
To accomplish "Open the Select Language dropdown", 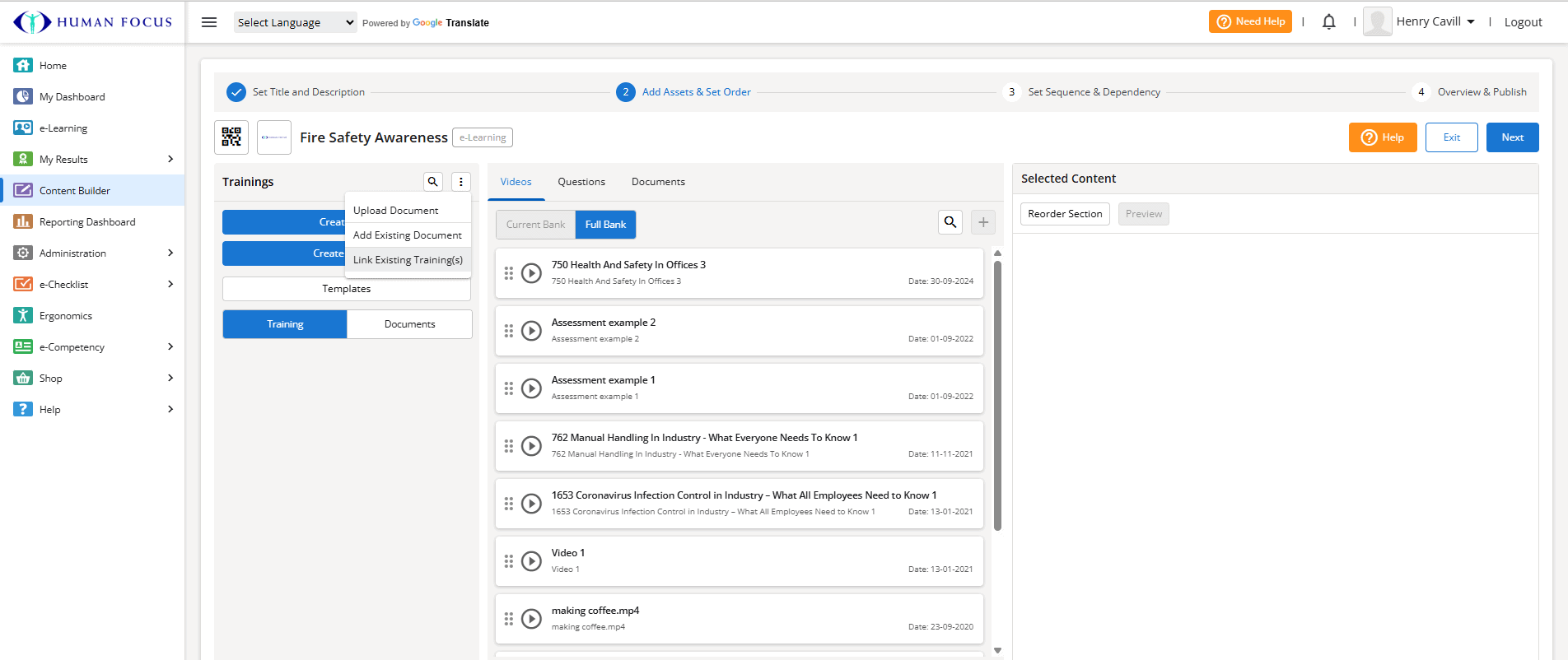I will tap(295, 22).
